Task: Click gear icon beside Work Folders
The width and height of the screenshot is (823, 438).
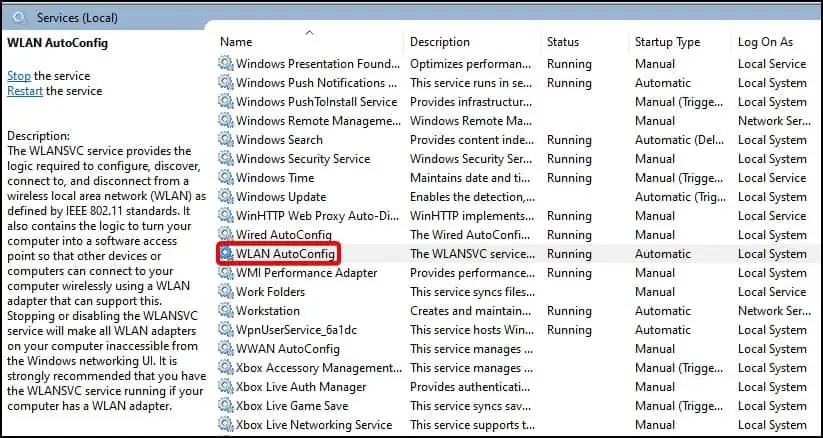Action: pyautogui.click(x=226, y=292)
